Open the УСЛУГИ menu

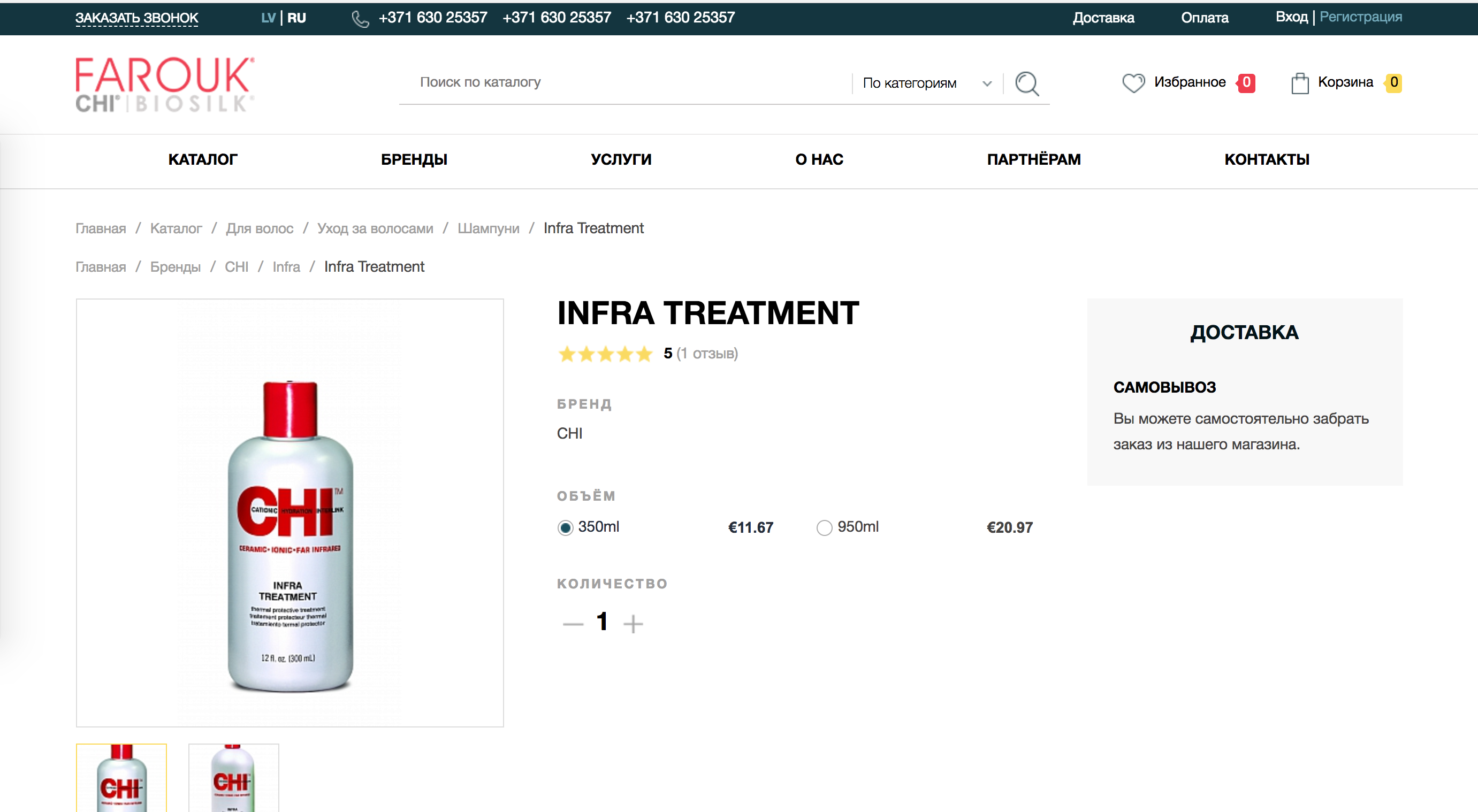pyautogui.click(x=621, y=159)
